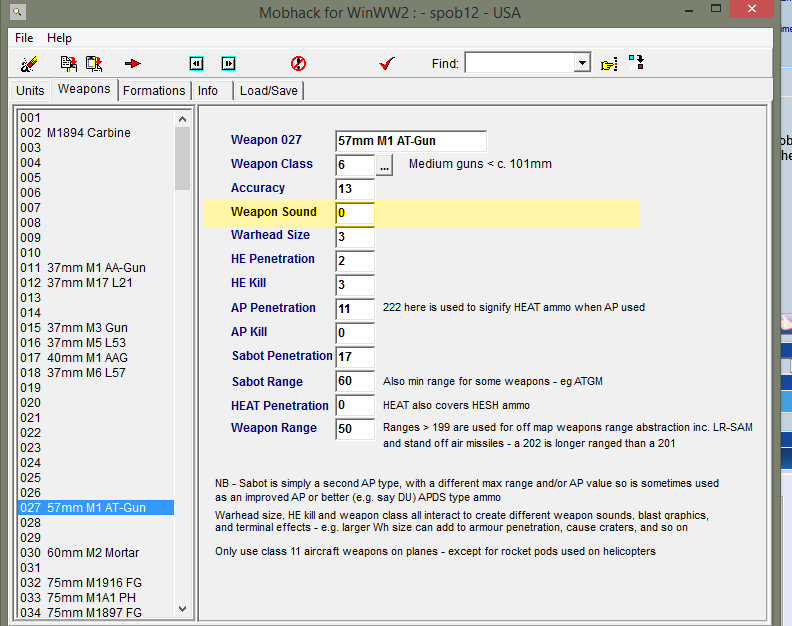Screen dimensions: 792x626
Task: Go to next weapon record arrow
Action: click(229, 63)
